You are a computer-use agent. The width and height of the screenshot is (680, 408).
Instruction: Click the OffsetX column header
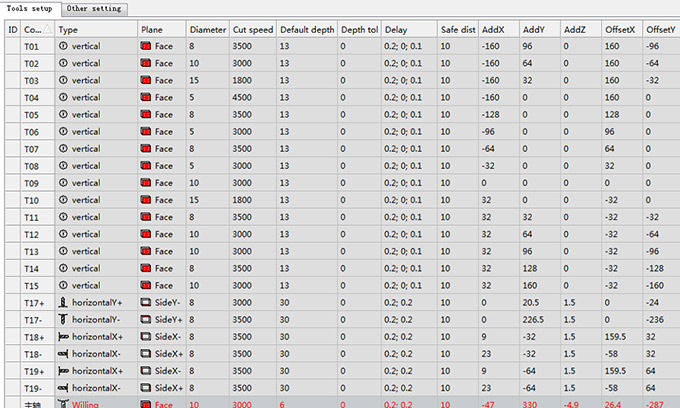click(620, 30)
